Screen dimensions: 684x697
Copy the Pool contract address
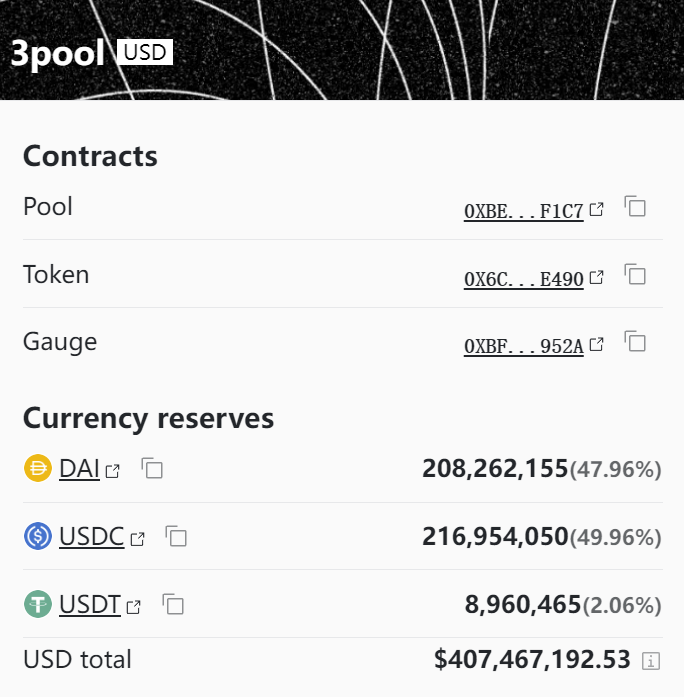pyautogui.click(x=635, y=206)
